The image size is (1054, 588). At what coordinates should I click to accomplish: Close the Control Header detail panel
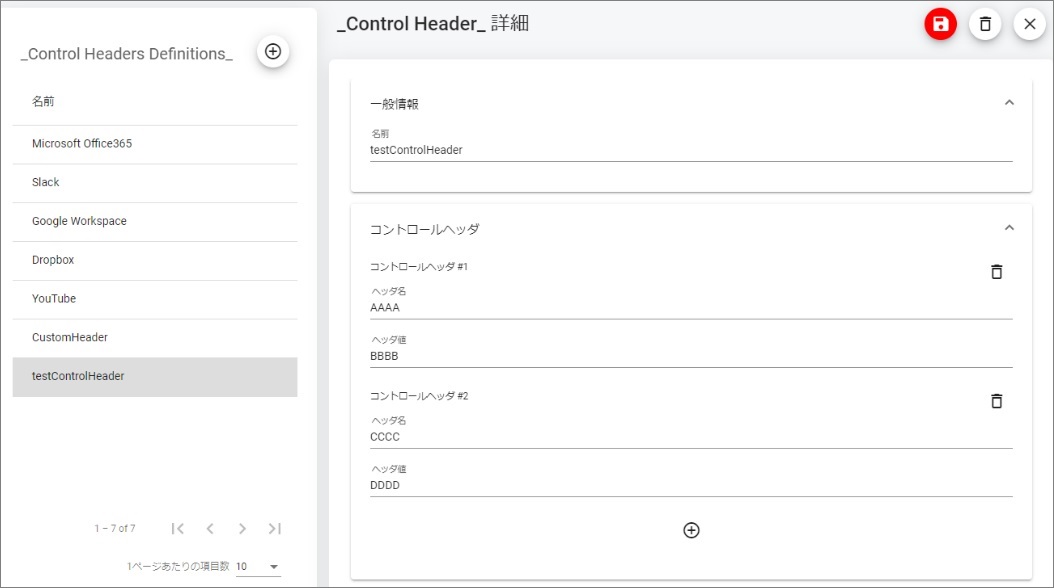point(1029,24)
